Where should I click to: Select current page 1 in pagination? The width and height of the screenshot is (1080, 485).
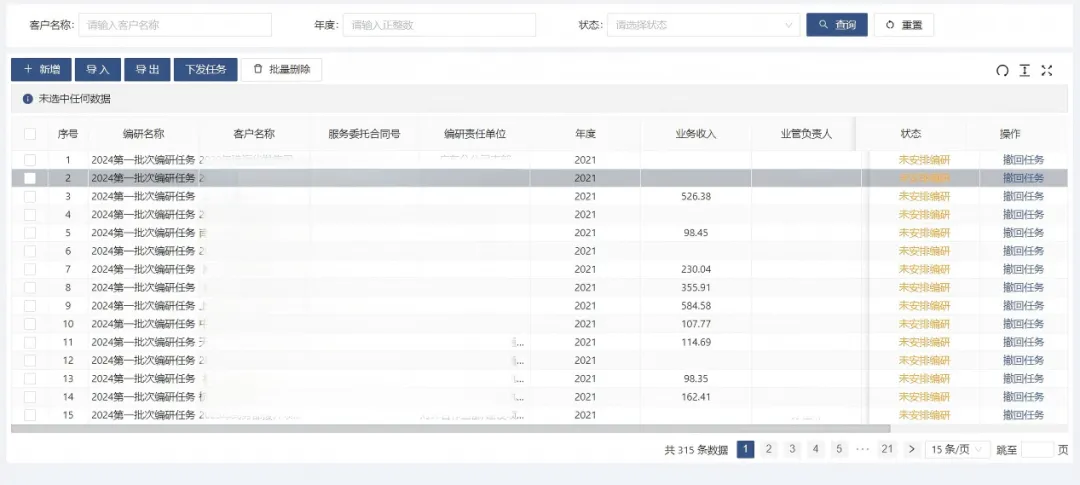tap(745, 449)
